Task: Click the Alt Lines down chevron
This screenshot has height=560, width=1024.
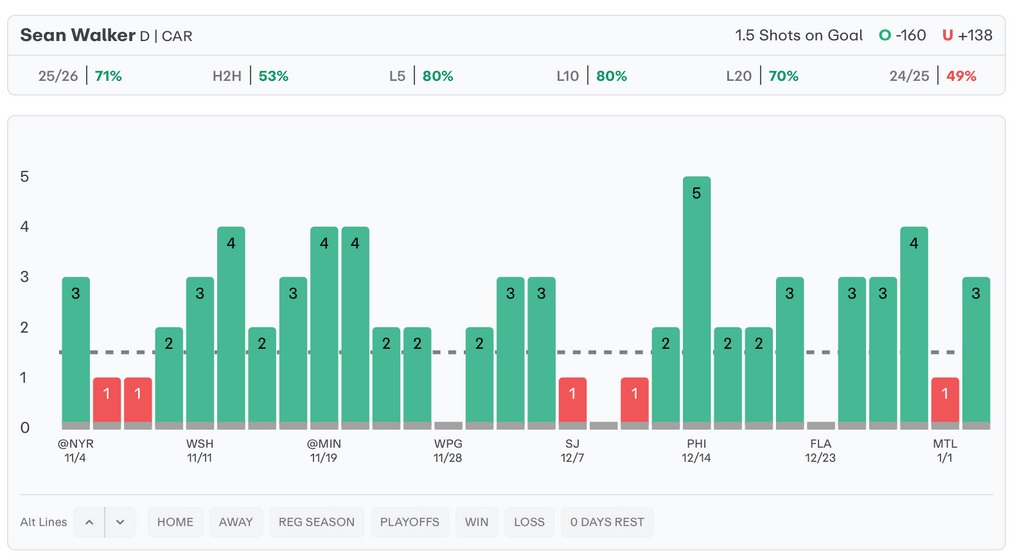Action: [x=120, y=522]
